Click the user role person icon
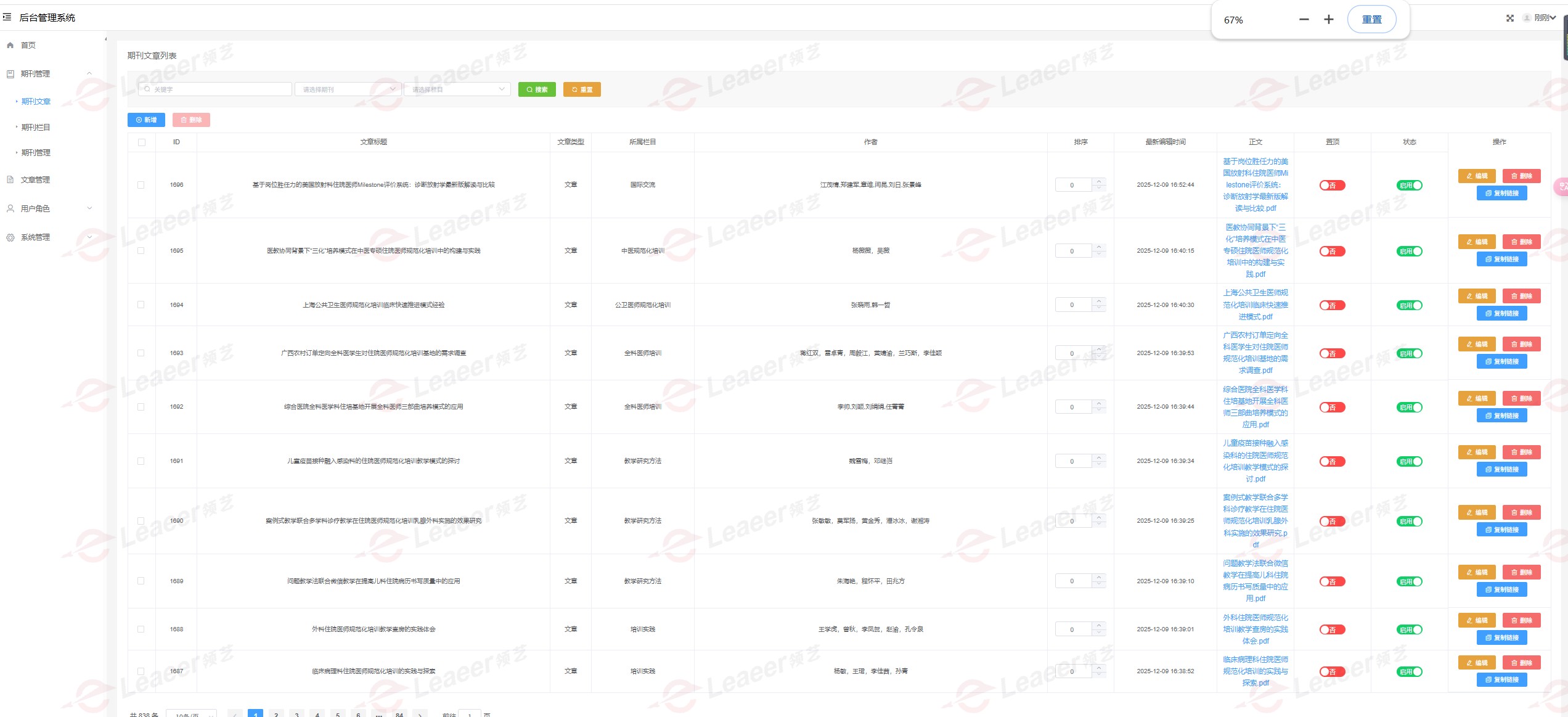 click(x=10, y=208)
